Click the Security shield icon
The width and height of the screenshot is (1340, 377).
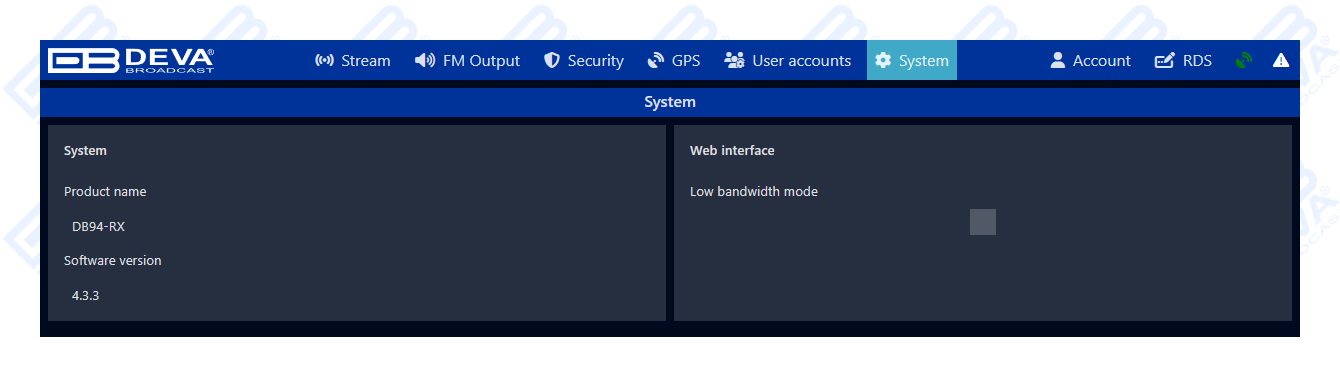pos(552,61)
